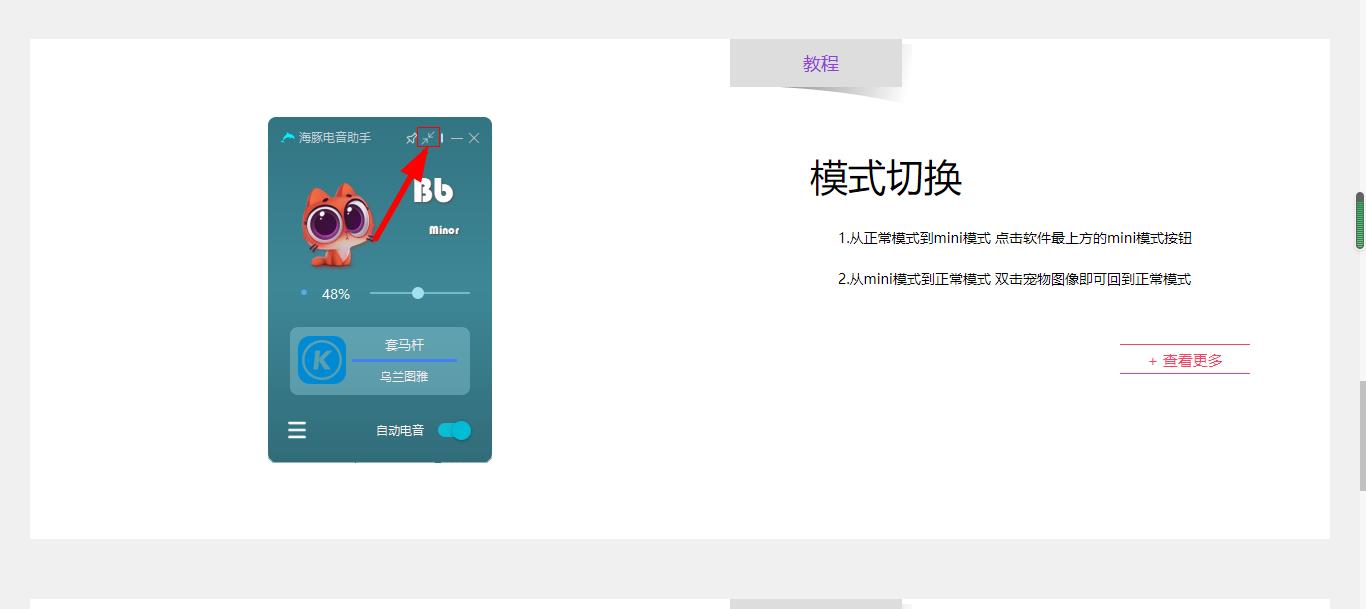The height and width of the screenshot is (609, 1366).
Task: Click the orange cat pet image
Action: (x=338, y=226)
